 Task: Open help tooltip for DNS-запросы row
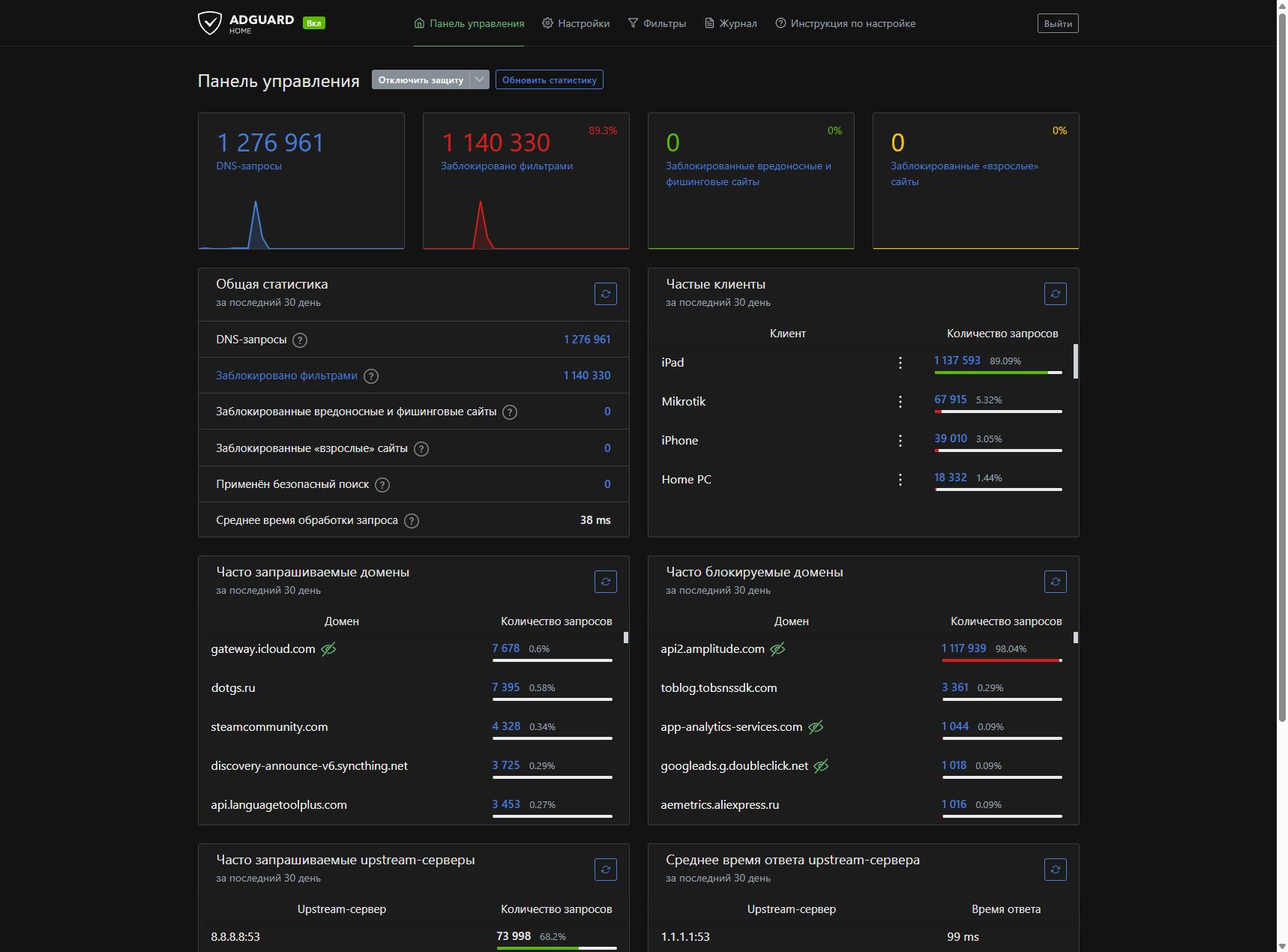click(x=300, y=340)
